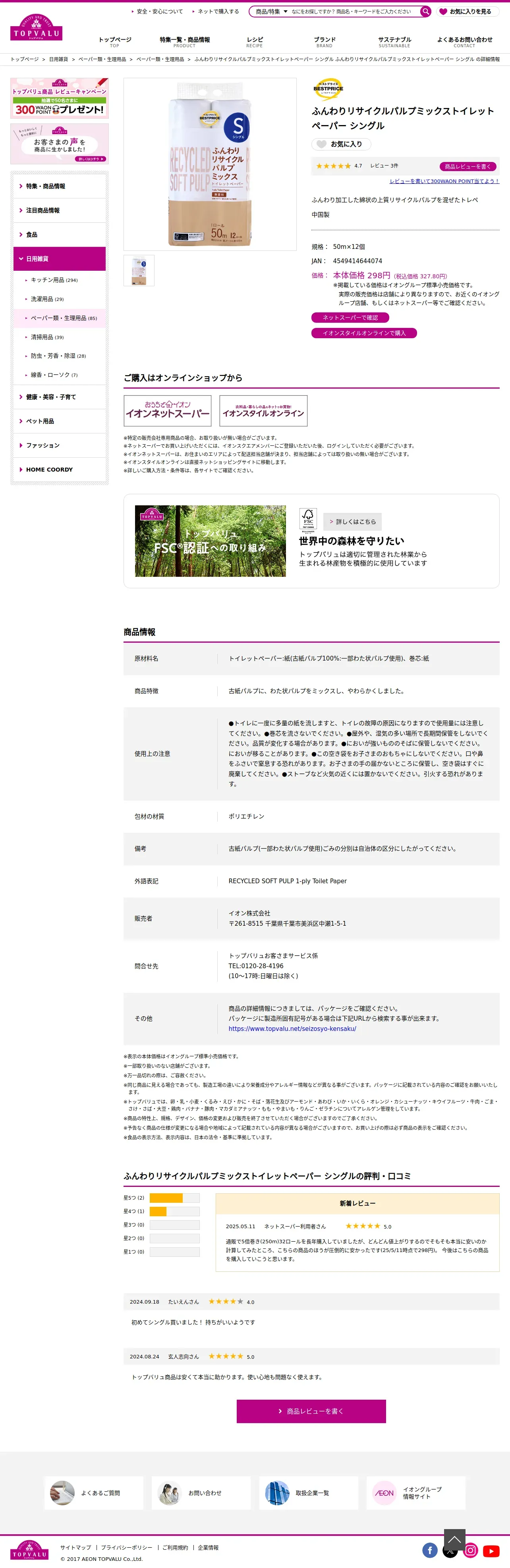510x1568 pixels.
Task: Click the 星5つ (2) rating bar
Action: [x=174, y=1198]
